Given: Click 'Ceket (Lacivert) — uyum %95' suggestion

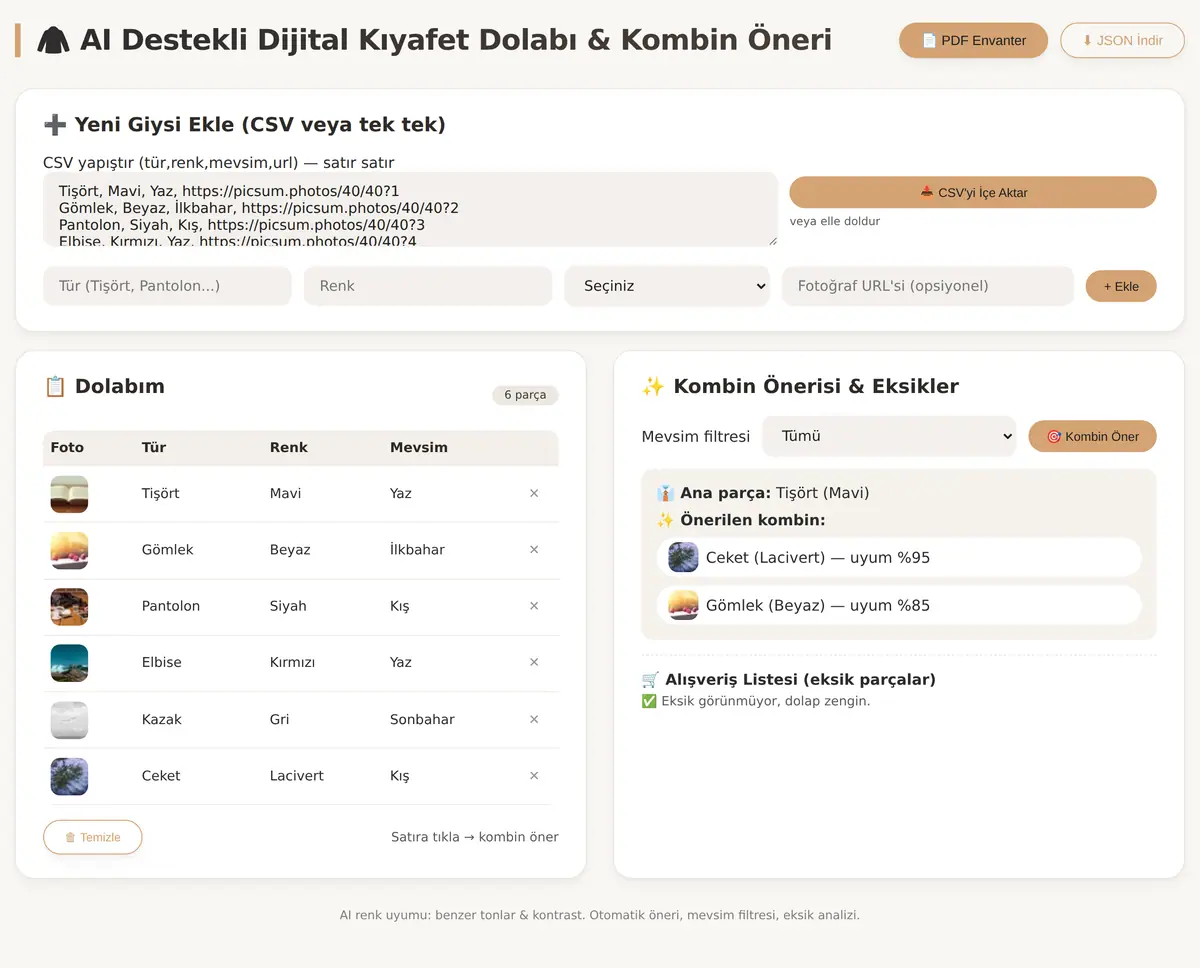Looking at the screenshot, I should pyautogui.click(x=899, y=557).
